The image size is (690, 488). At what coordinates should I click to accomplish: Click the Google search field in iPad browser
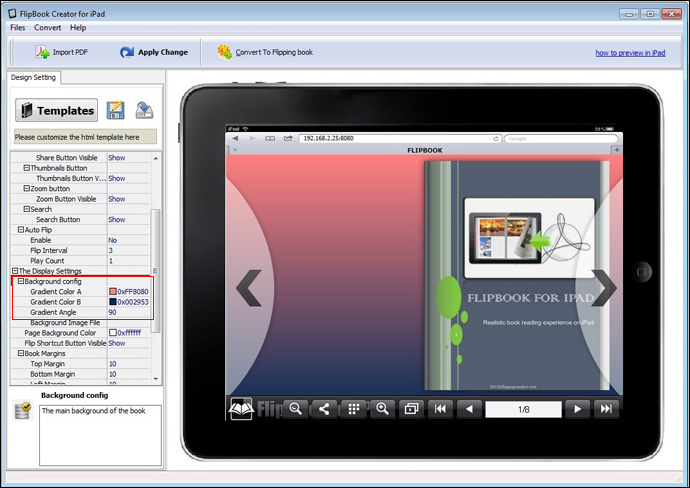(561, 139)
